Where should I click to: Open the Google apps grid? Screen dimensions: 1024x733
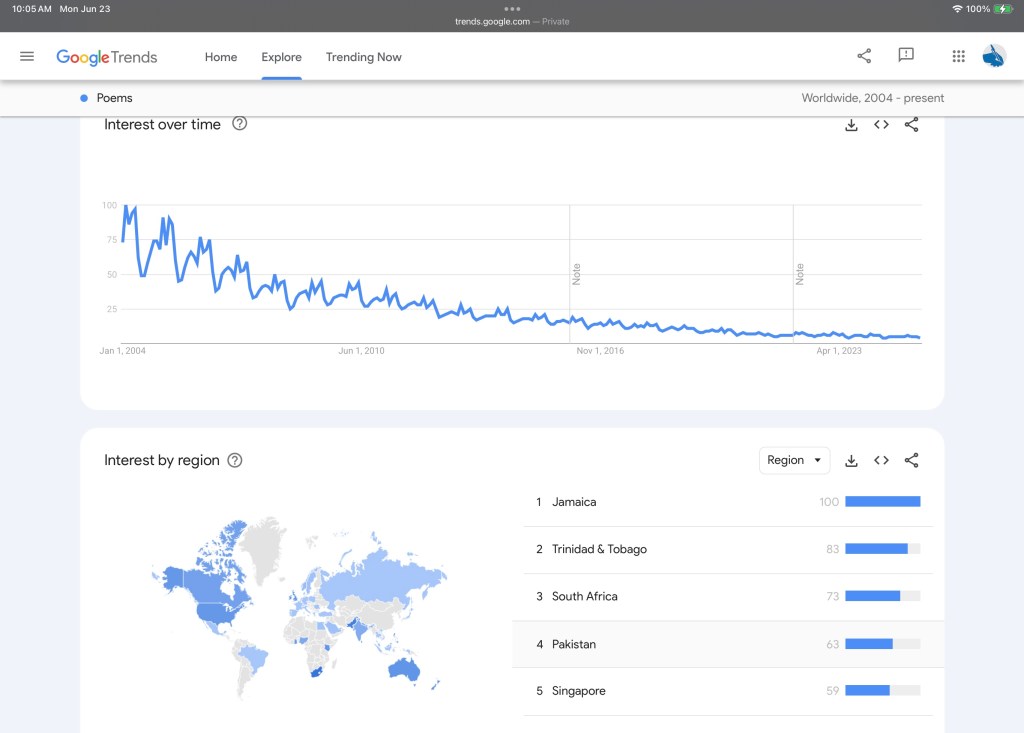[x=958, y=57]
